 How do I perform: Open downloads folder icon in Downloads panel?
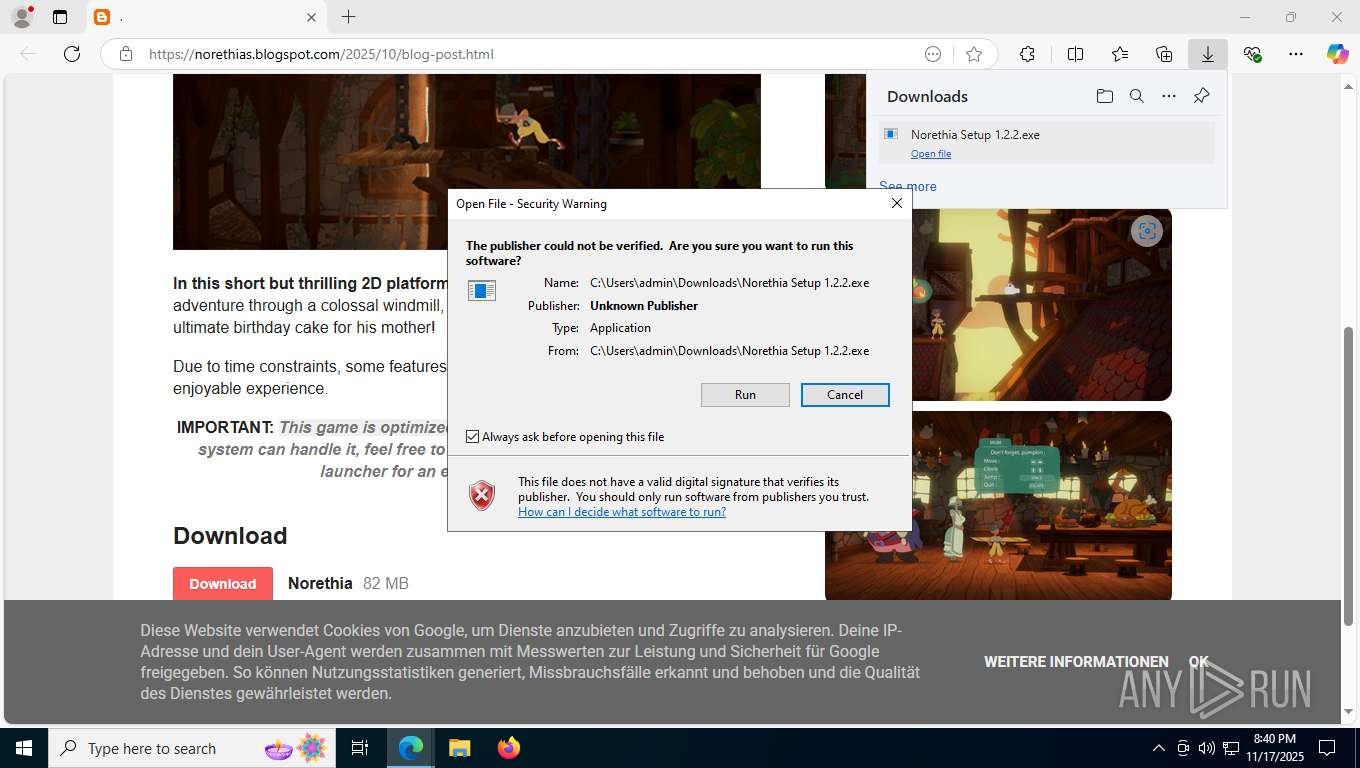point(1104,96)
